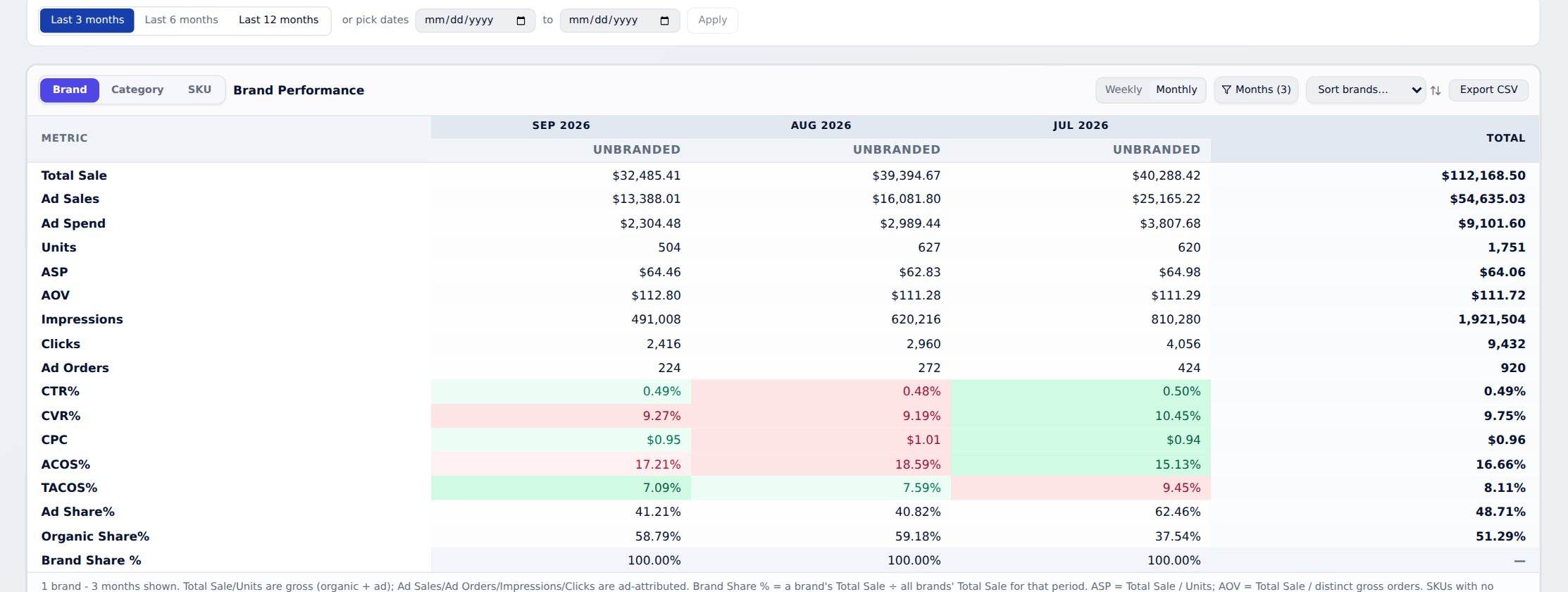
Task: Open the Sort brands dropdown
Action: 1366,90
